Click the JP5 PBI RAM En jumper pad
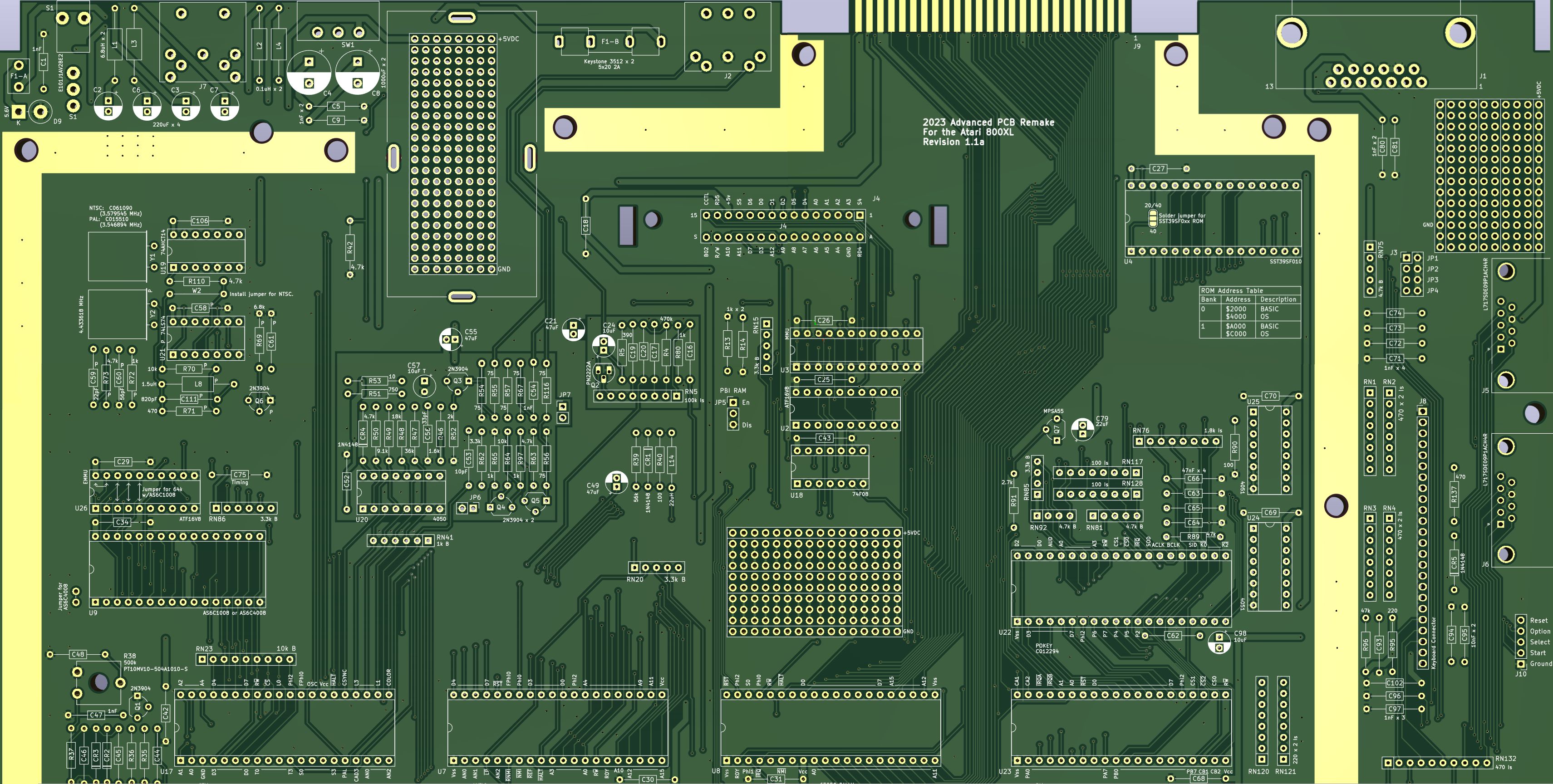This screenshot has width=1553, height=784. coord(733,402)
